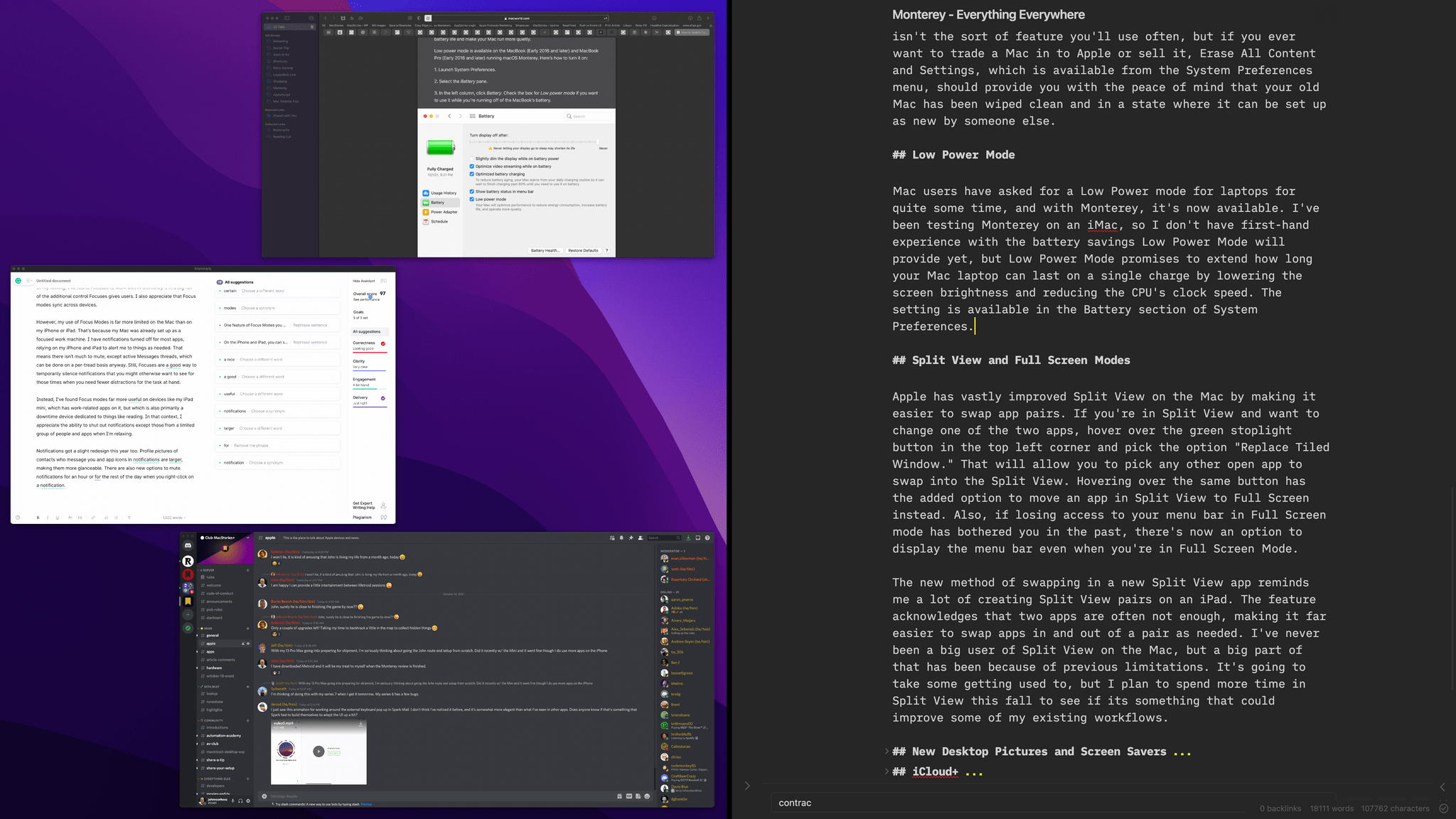Image resolution: width=1456 pixels, height=819 pixels.
Task: Open new tab with Safari plus icon
Action: point(708,18)
